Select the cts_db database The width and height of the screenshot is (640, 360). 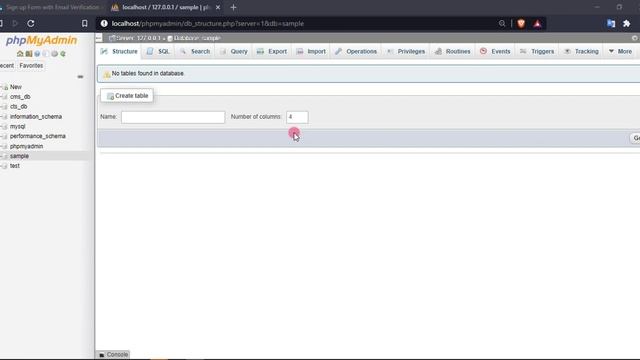18,107
